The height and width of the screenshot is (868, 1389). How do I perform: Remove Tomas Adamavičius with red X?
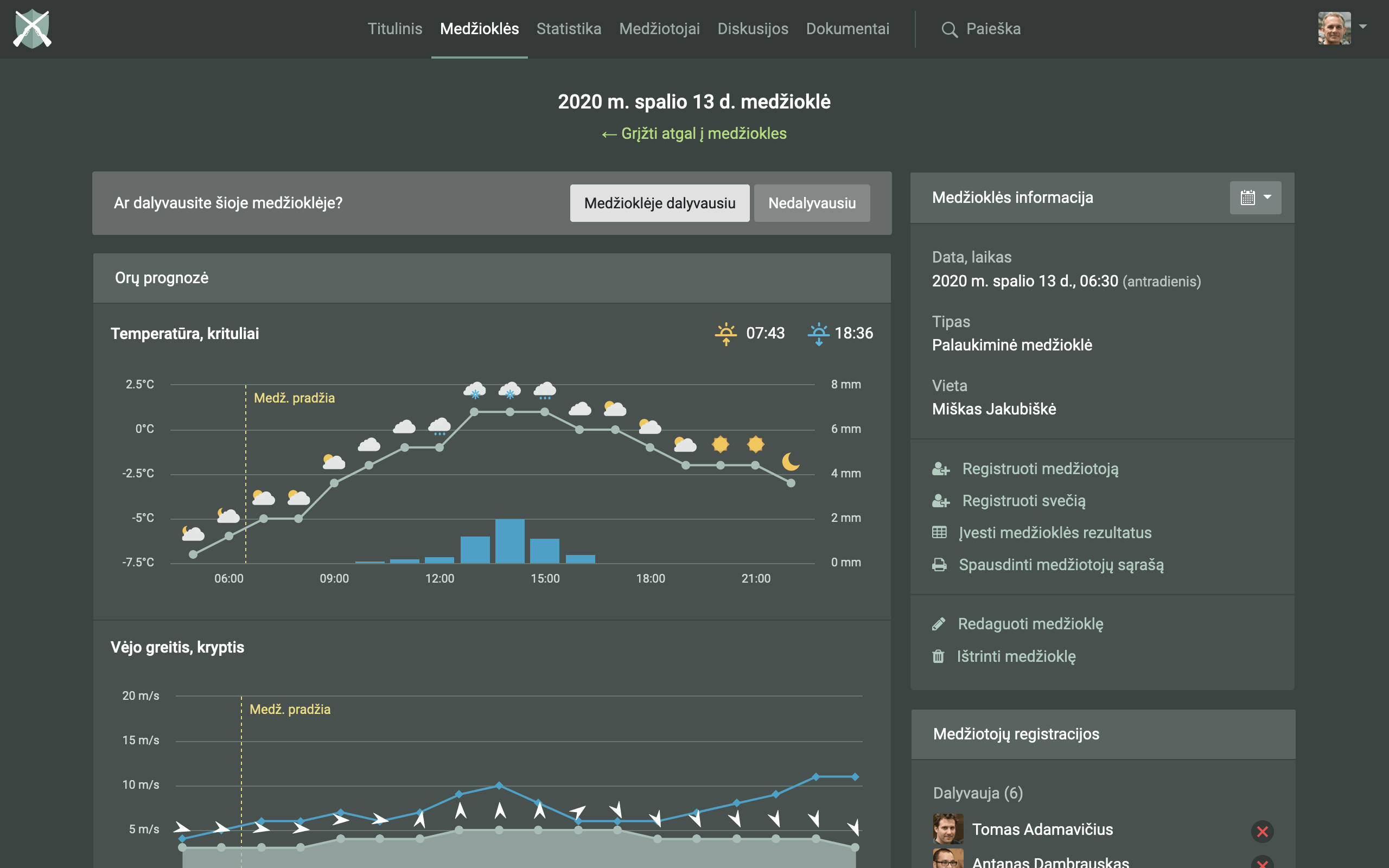click(x=1262, y=831)
